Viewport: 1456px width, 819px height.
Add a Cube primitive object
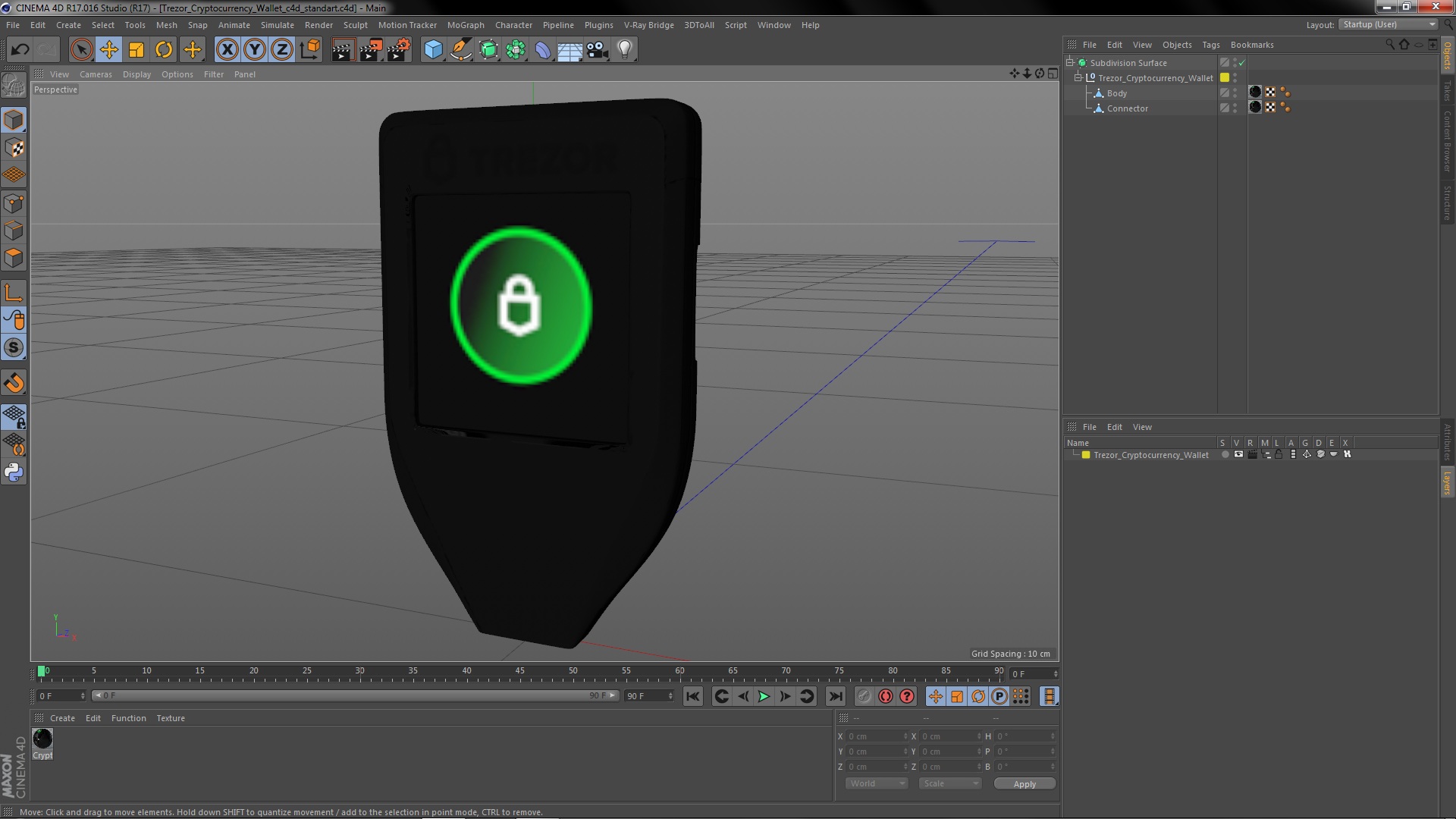pyautogui.click(x=433, y=50)
